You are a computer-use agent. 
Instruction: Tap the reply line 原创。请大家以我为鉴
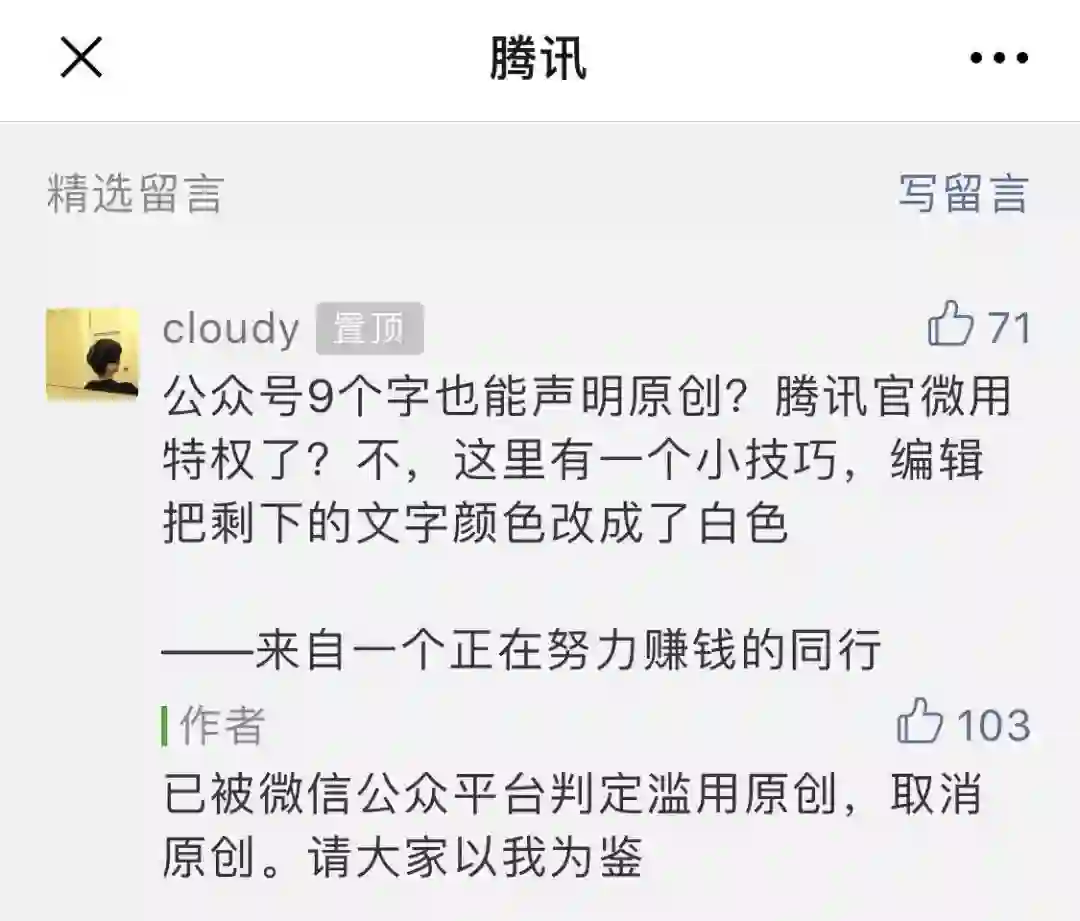pos(402,857)
